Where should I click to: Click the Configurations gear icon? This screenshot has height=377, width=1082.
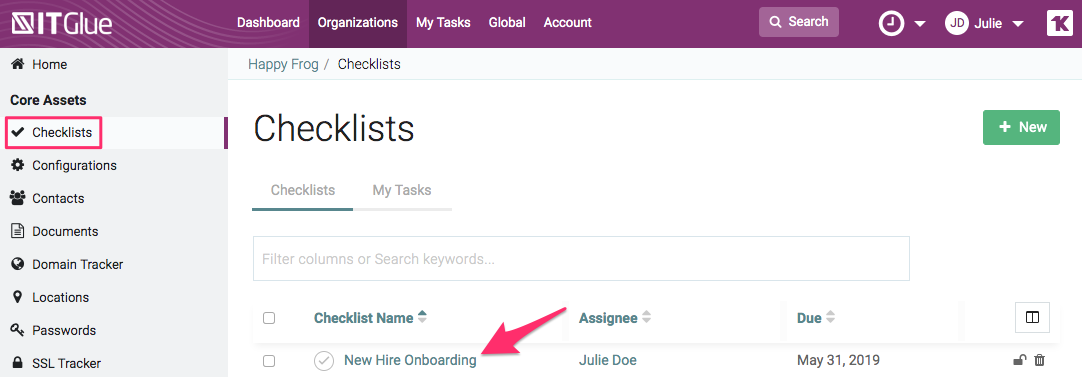(x=18, y=165)
